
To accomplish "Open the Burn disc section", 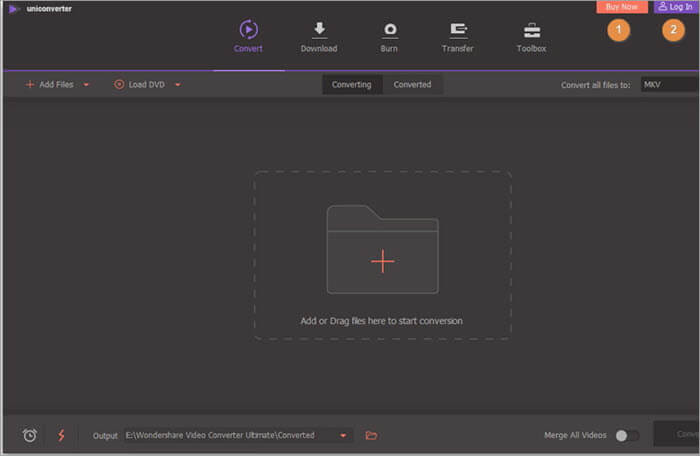I will pyautogui.click(x=389, y=30).
